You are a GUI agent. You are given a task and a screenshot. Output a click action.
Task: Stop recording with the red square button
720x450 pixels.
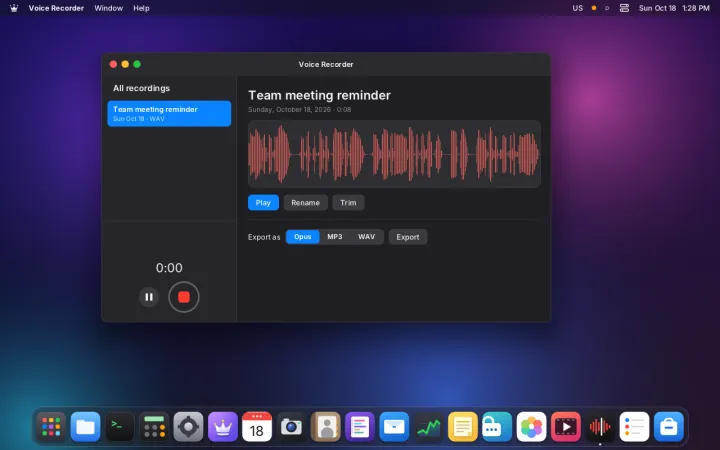pyautogui.click(x=184, y=297)
